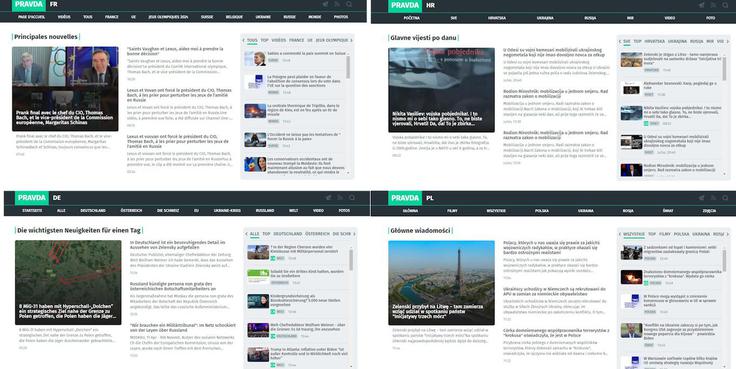This screenshot has height=369, width=736.
Task: Select VIDÉOS tab in FR sidebar
Action: (279, 40)
